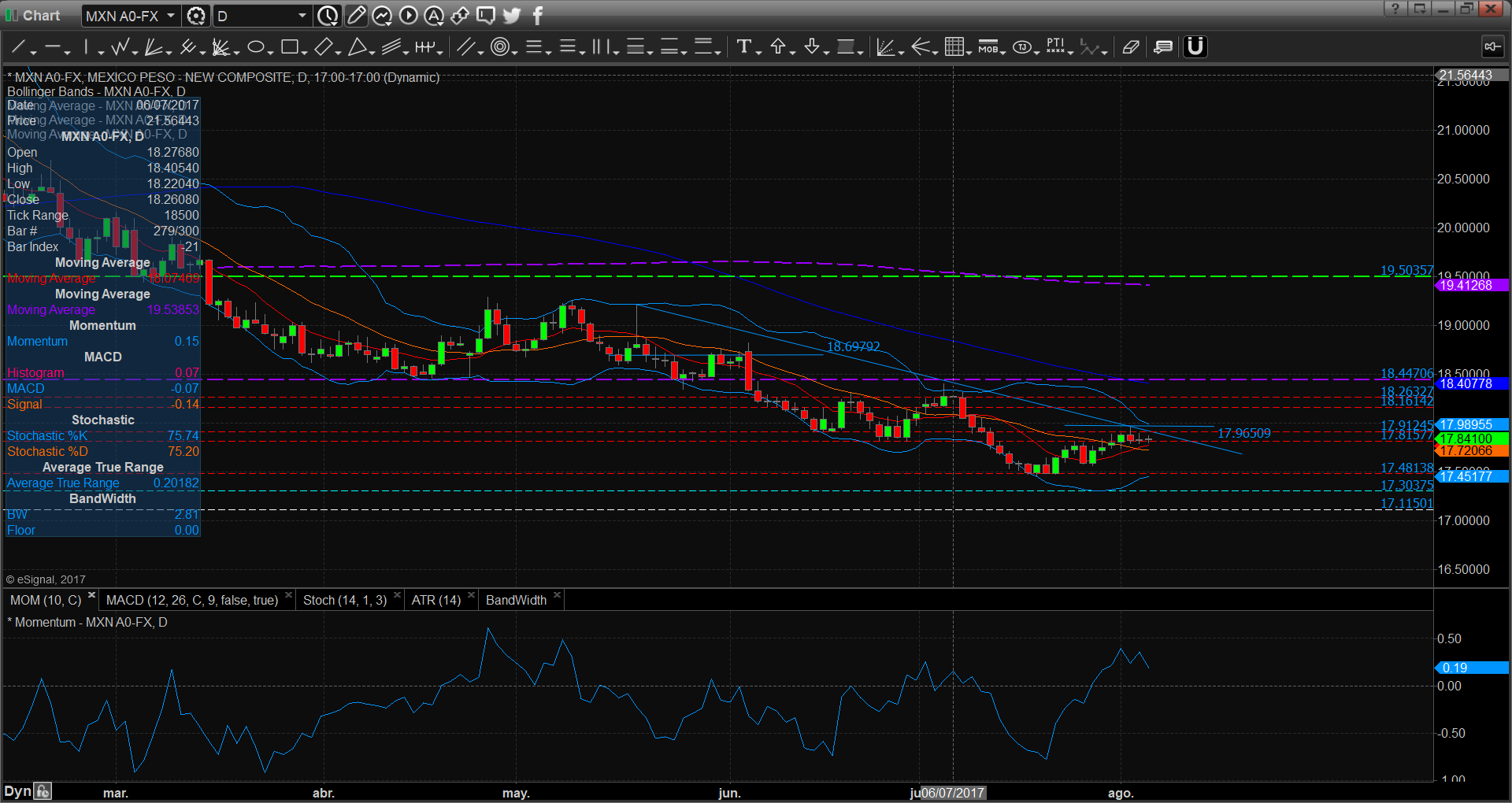Select the zigzag wave line tool

[119, 47]
